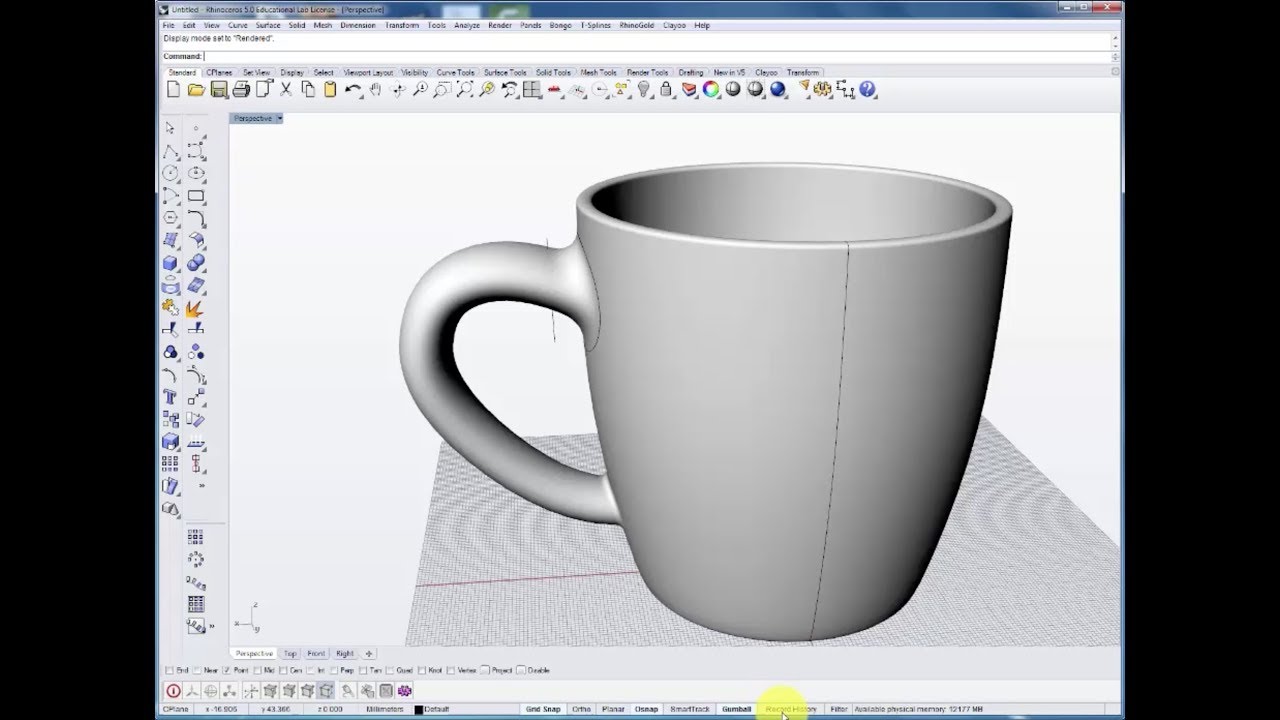
Task: Click the SmartTrack status bar button
Action: click(x=690, y=709)
